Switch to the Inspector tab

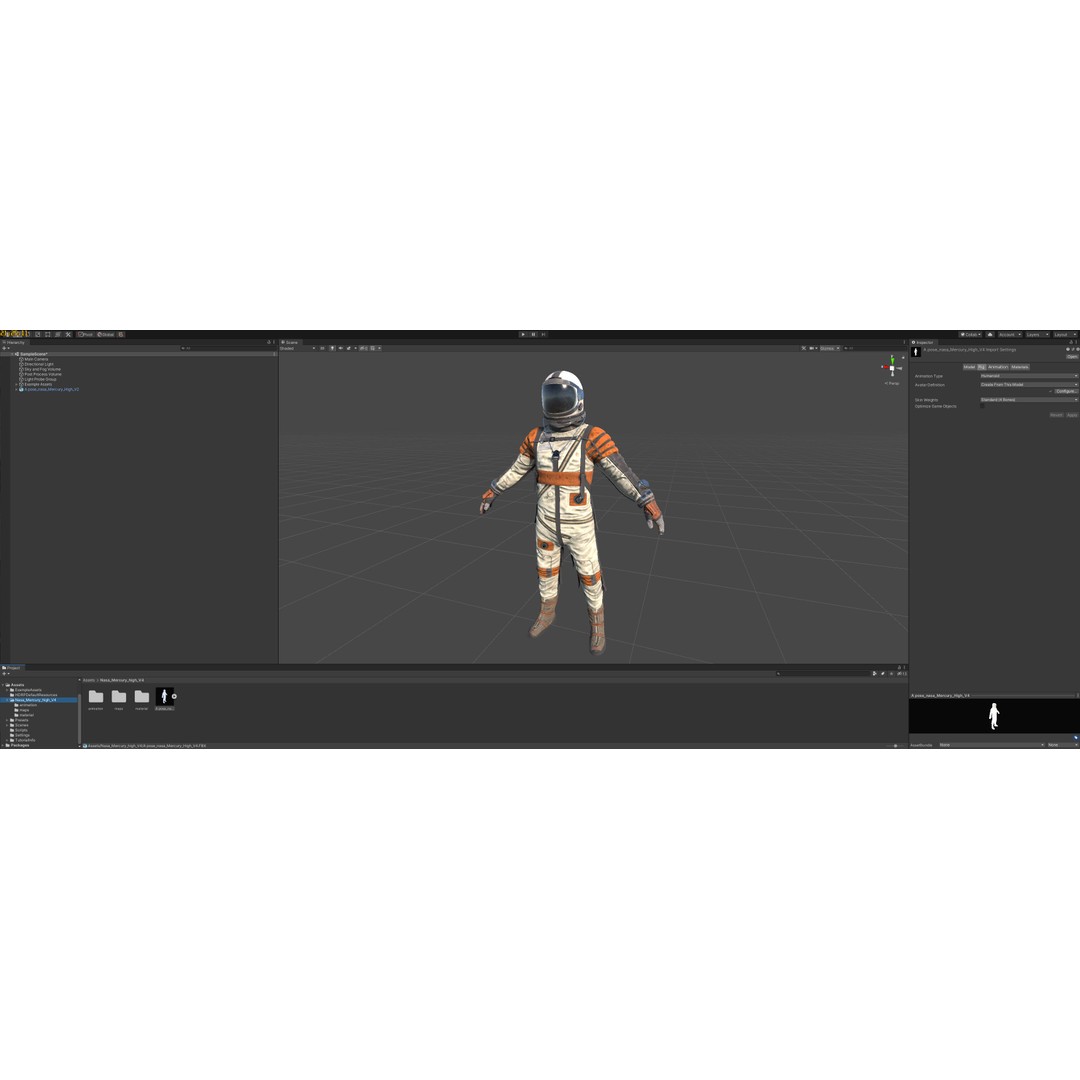coord(923,342)
